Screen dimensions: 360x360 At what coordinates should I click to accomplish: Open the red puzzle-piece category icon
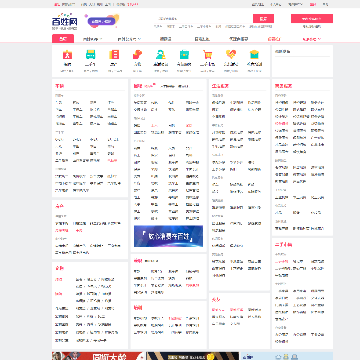coord(137,54)
